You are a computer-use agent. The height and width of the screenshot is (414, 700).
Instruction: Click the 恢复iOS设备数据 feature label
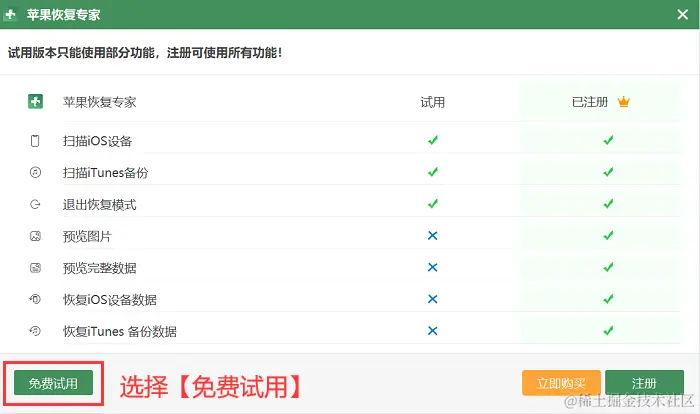(110, 300)
